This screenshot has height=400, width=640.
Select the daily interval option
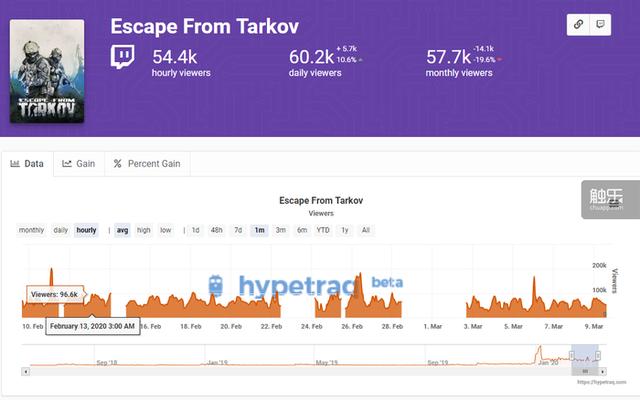tap(60, 230)
